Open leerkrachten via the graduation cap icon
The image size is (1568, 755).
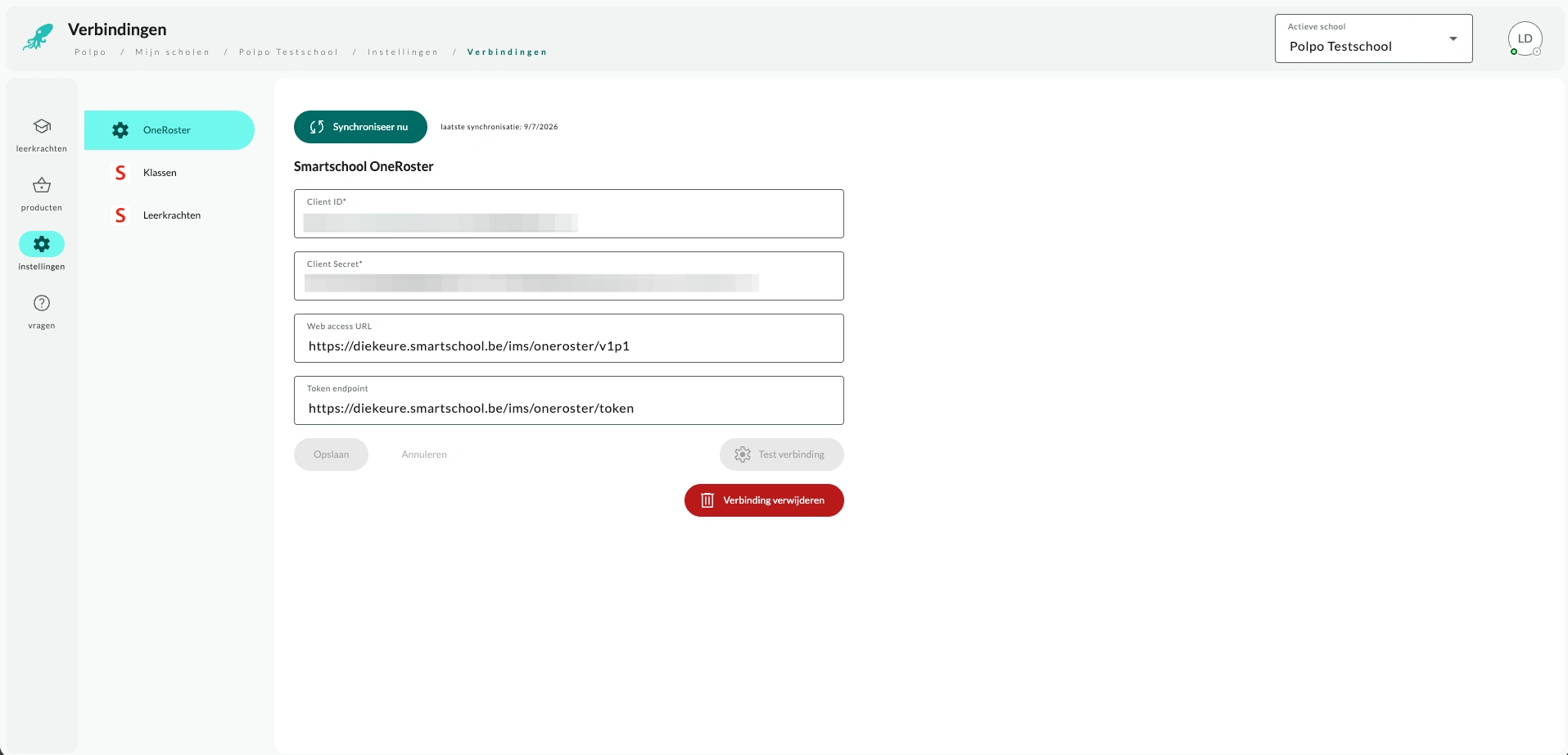click(42, 126)
